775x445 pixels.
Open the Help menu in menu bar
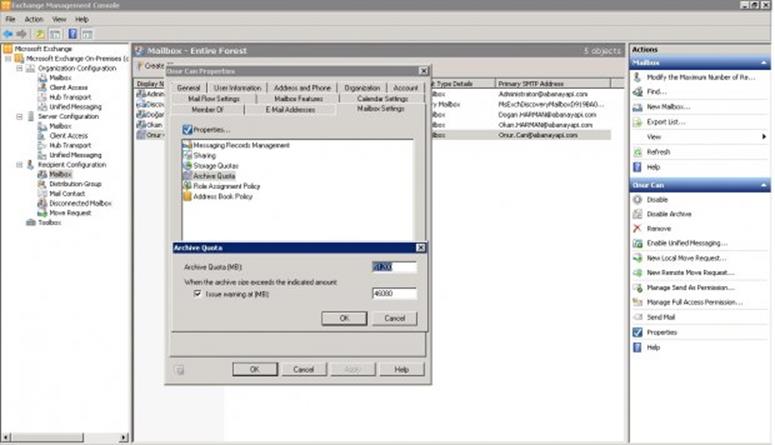82,19
